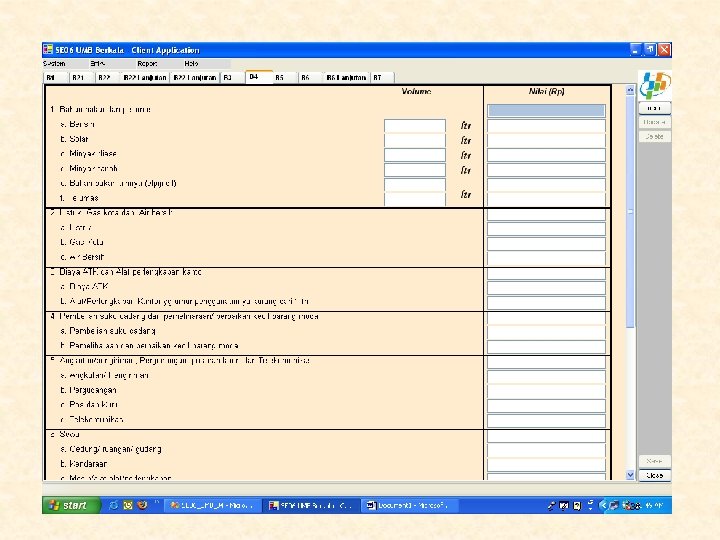Viewport: 720px width, 540px height.
Task: Click the application icon in the title bar
Action: click(48, 50)
